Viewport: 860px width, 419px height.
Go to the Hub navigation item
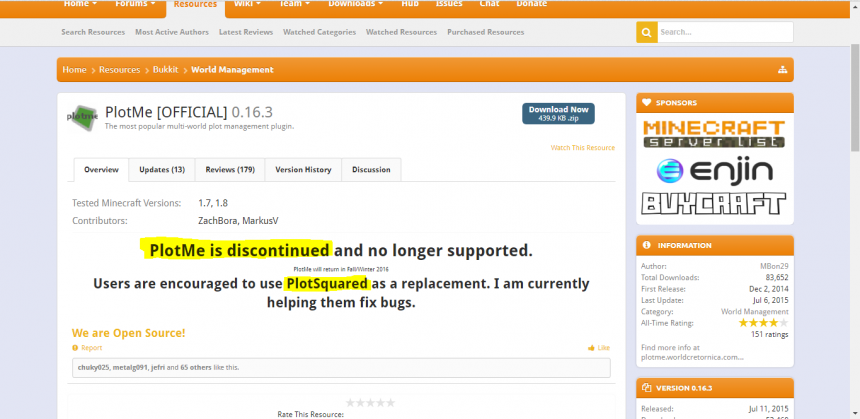410,4
